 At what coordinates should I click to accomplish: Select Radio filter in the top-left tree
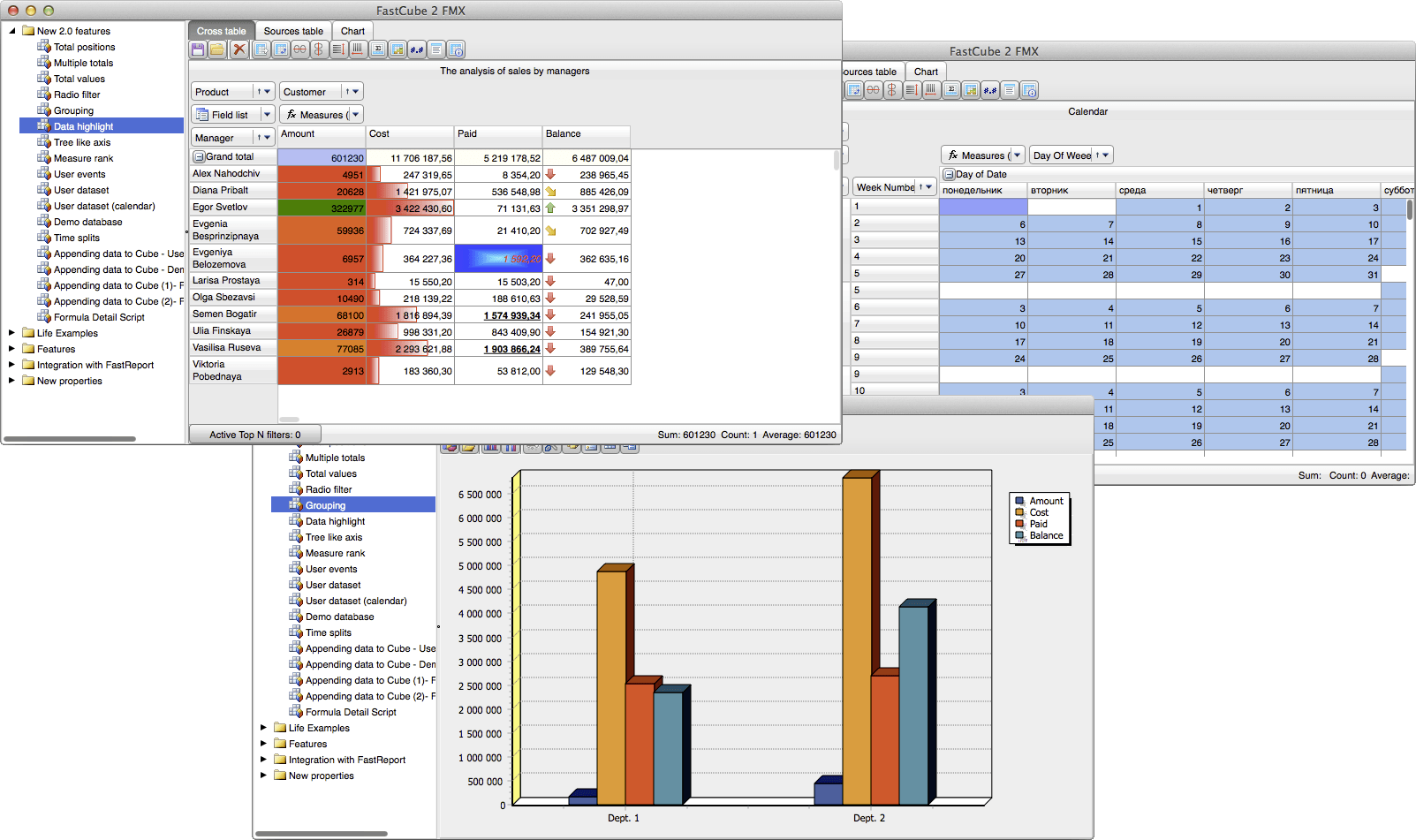pos(77,95)
